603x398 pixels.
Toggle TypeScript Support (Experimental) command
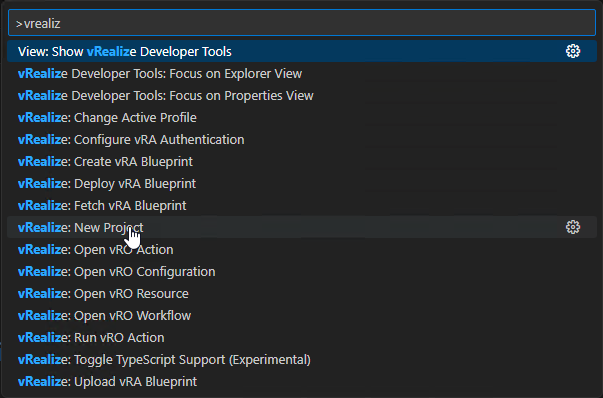[x=302, y=360]
